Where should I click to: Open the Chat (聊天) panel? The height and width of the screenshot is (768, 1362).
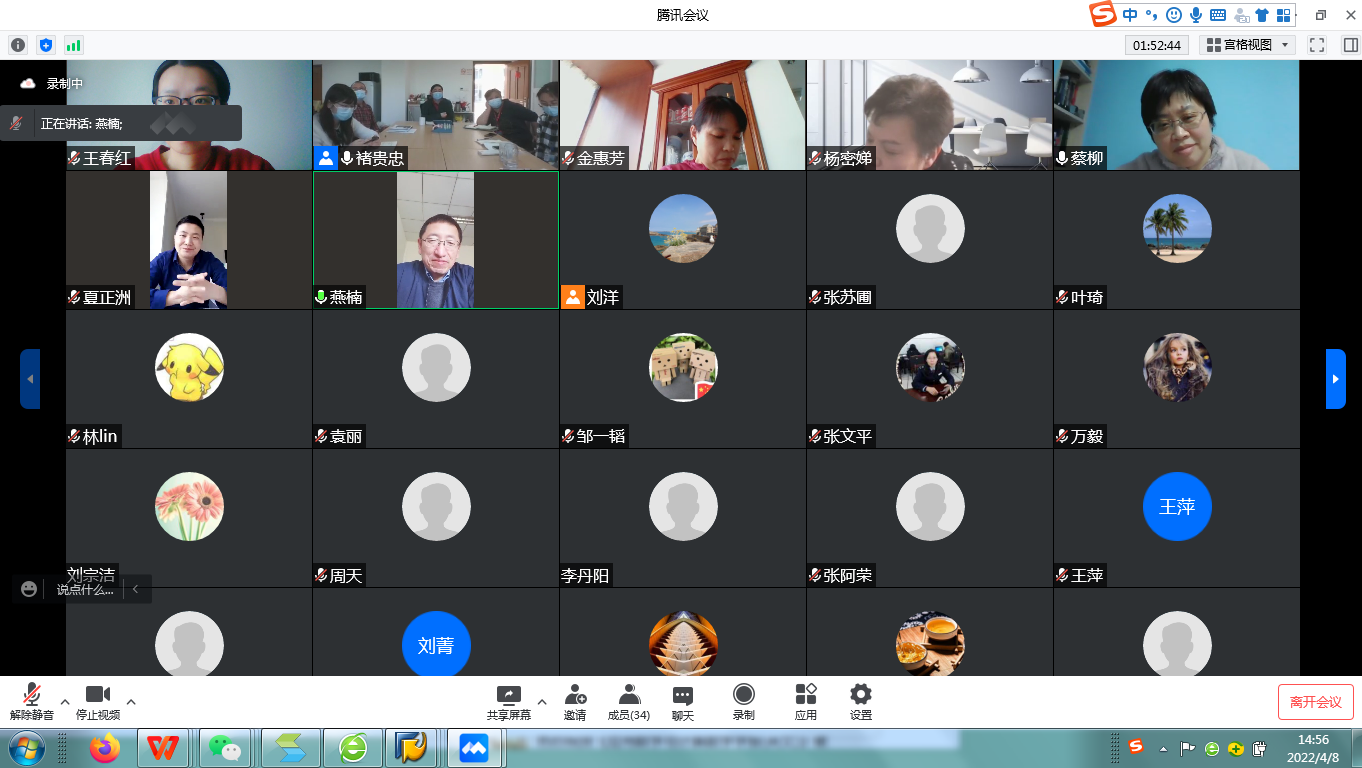683,695
